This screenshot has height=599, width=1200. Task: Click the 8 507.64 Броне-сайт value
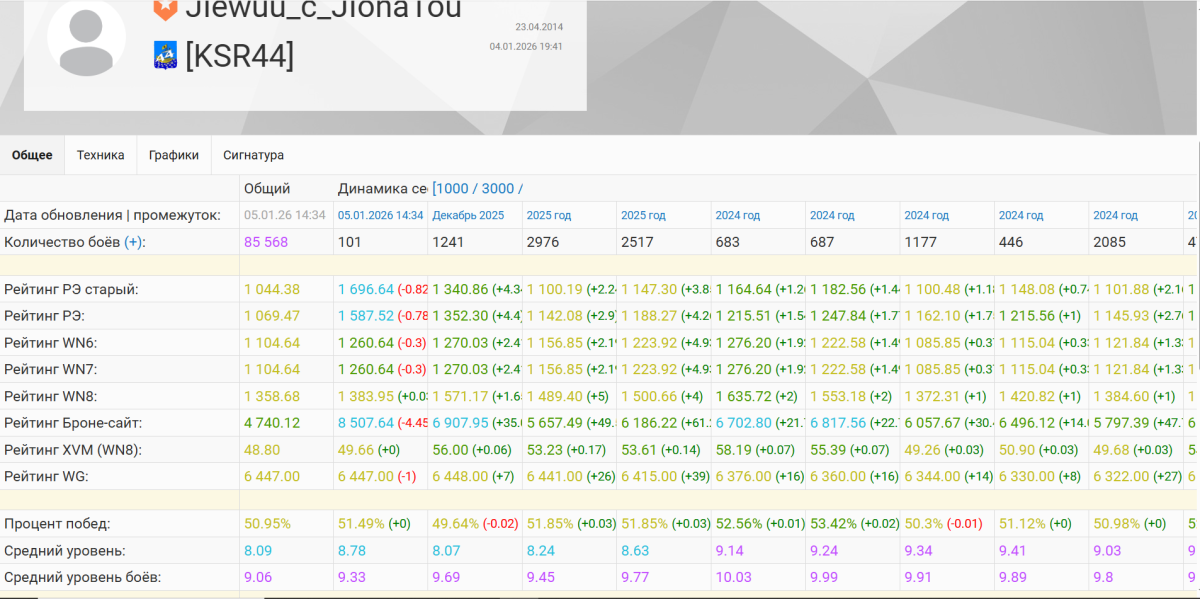click(366, 423)
